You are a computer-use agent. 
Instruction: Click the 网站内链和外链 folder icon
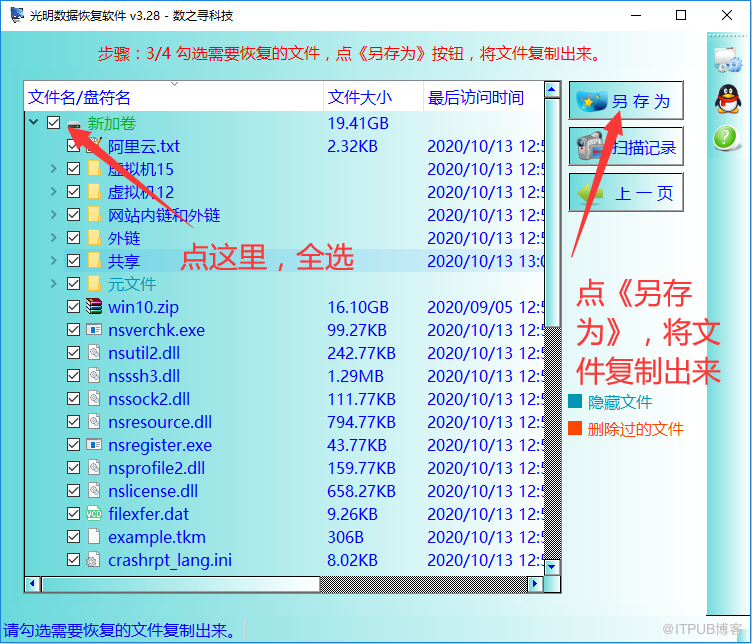click(x=94, y=214)
